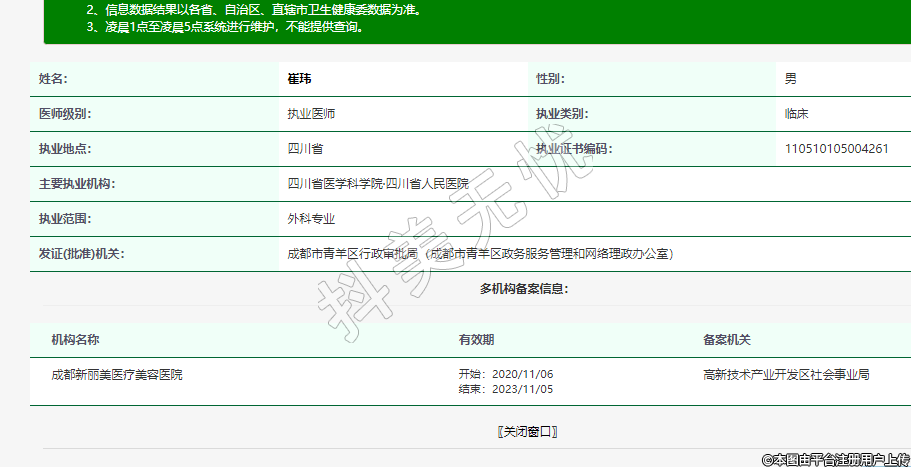The image size is (911, 467).
Task: Click the 多机构备案信息 section heading
Action: pos(524,289)
